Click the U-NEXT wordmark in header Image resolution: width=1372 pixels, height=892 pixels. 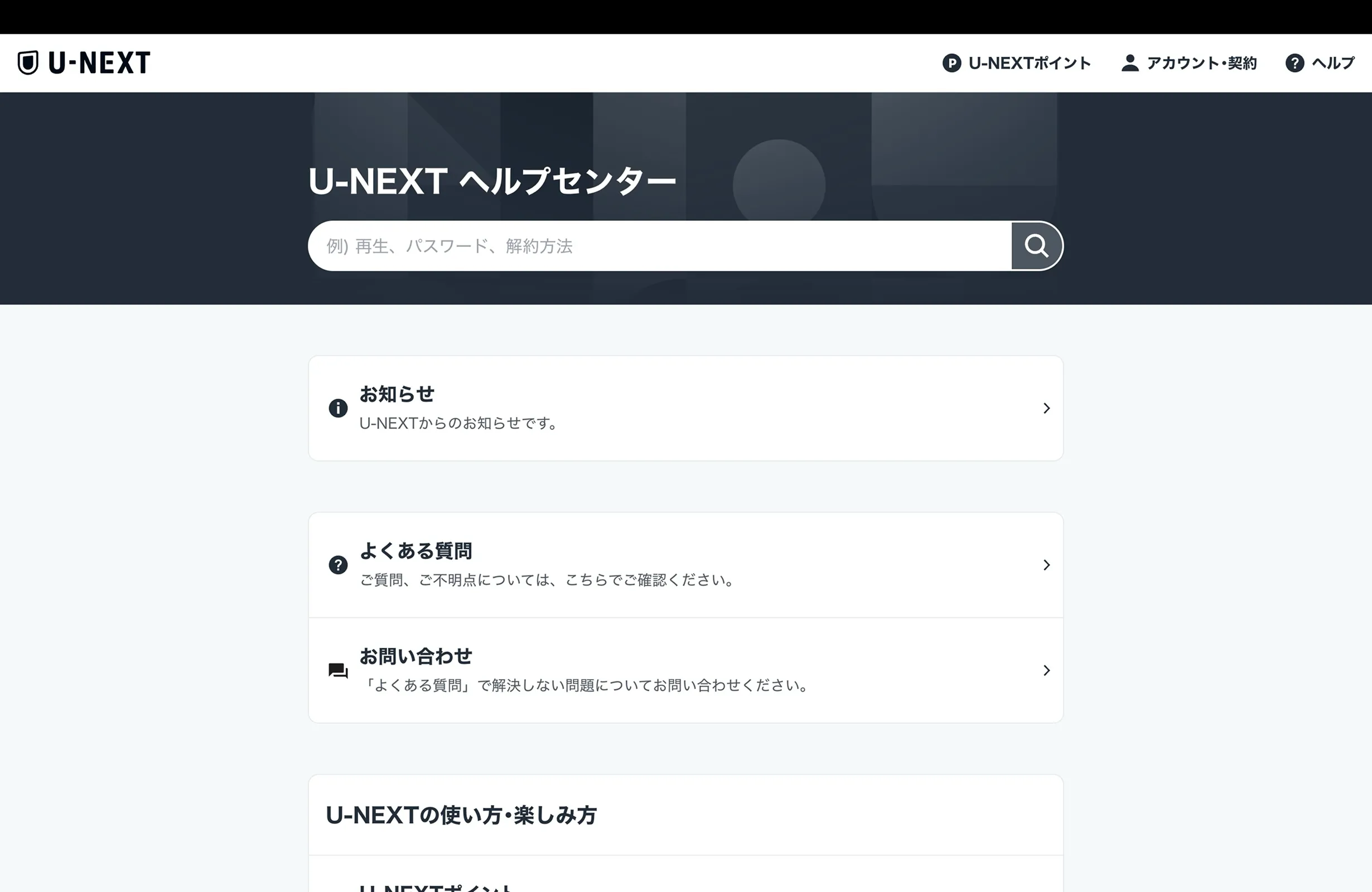tap(100, 63)
